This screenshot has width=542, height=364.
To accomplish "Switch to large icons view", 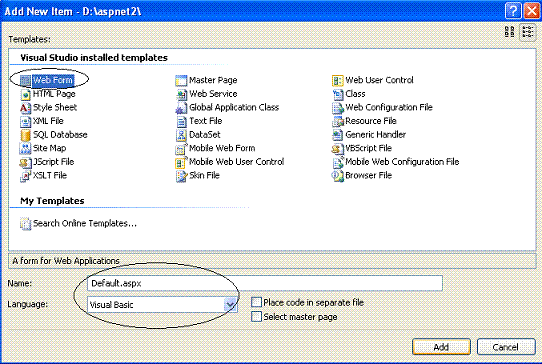I will [x=510, y=32].
